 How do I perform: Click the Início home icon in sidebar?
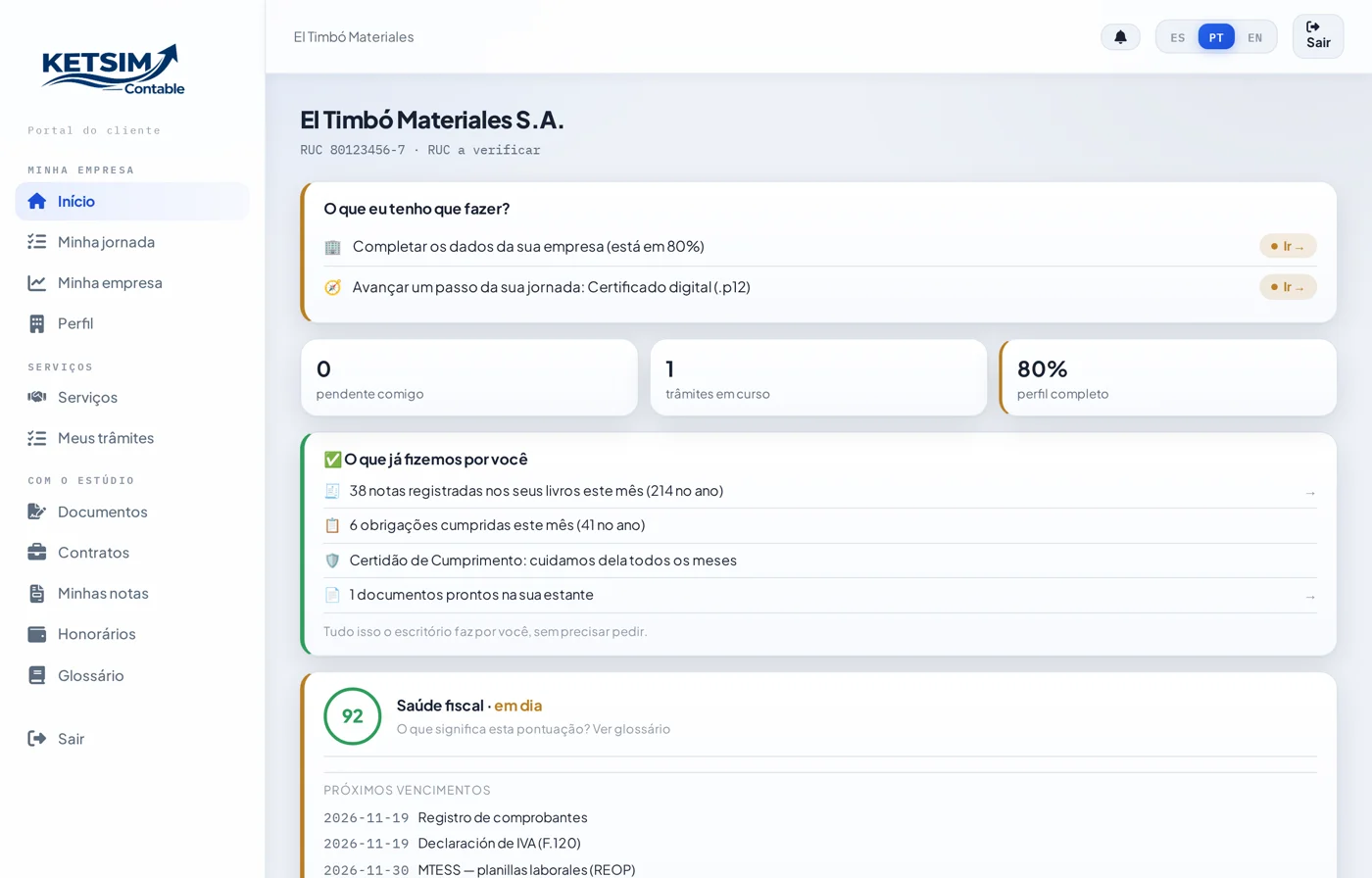pos(37,201)
